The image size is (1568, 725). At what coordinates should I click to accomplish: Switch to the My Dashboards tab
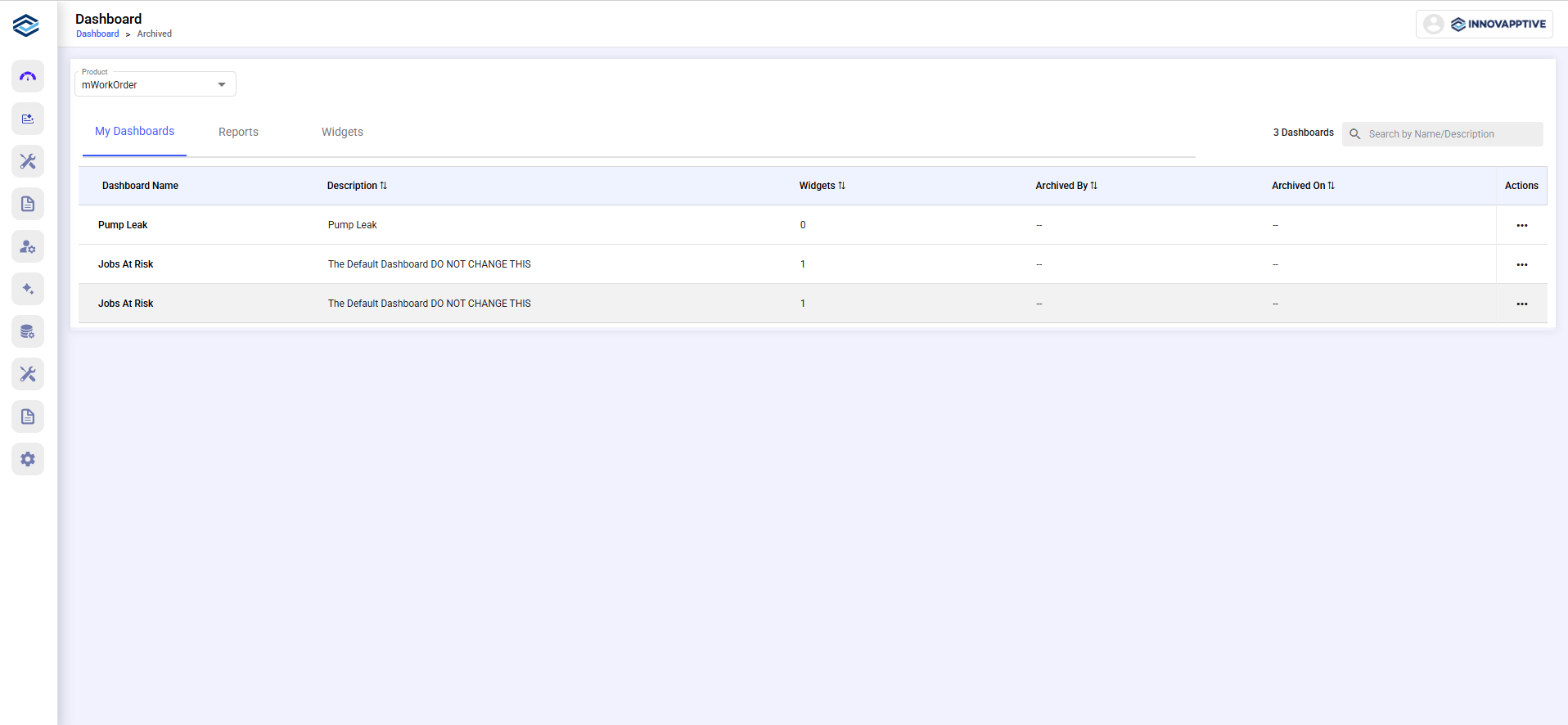(x=134, y=132)
